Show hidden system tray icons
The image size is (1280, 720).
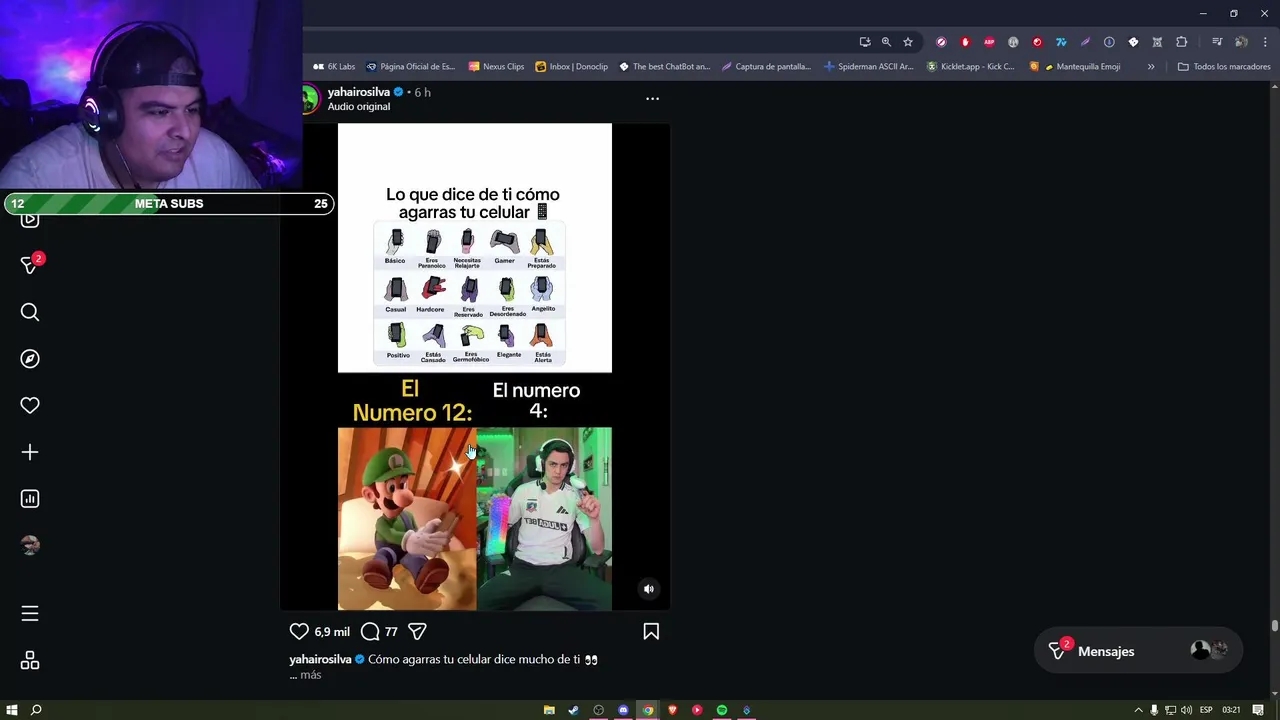(1138, 710)
